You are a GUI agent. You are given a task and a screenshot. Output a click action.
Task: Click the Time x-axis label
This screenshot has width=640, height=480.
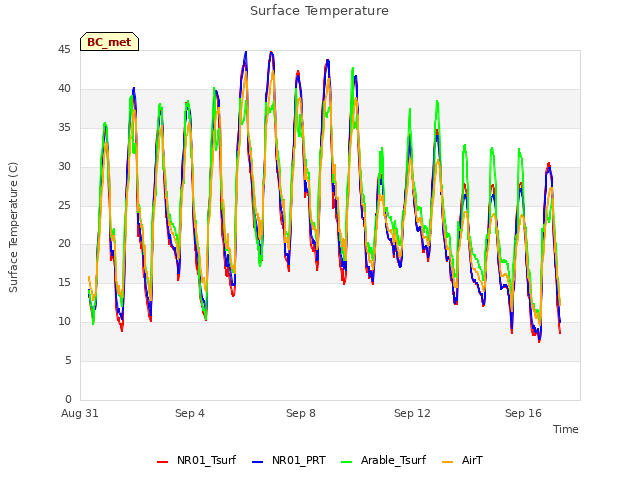[566, 429]
